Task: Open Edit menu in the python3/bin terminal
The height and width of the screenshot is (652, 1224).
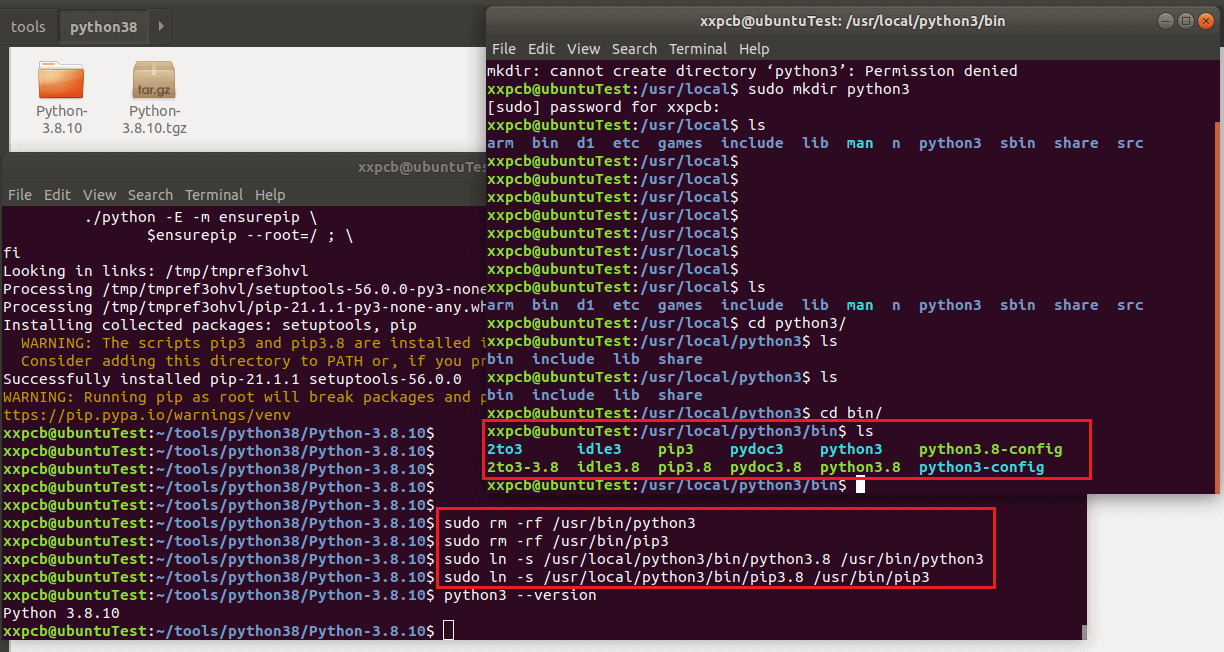Action: [x=541, y=49]
